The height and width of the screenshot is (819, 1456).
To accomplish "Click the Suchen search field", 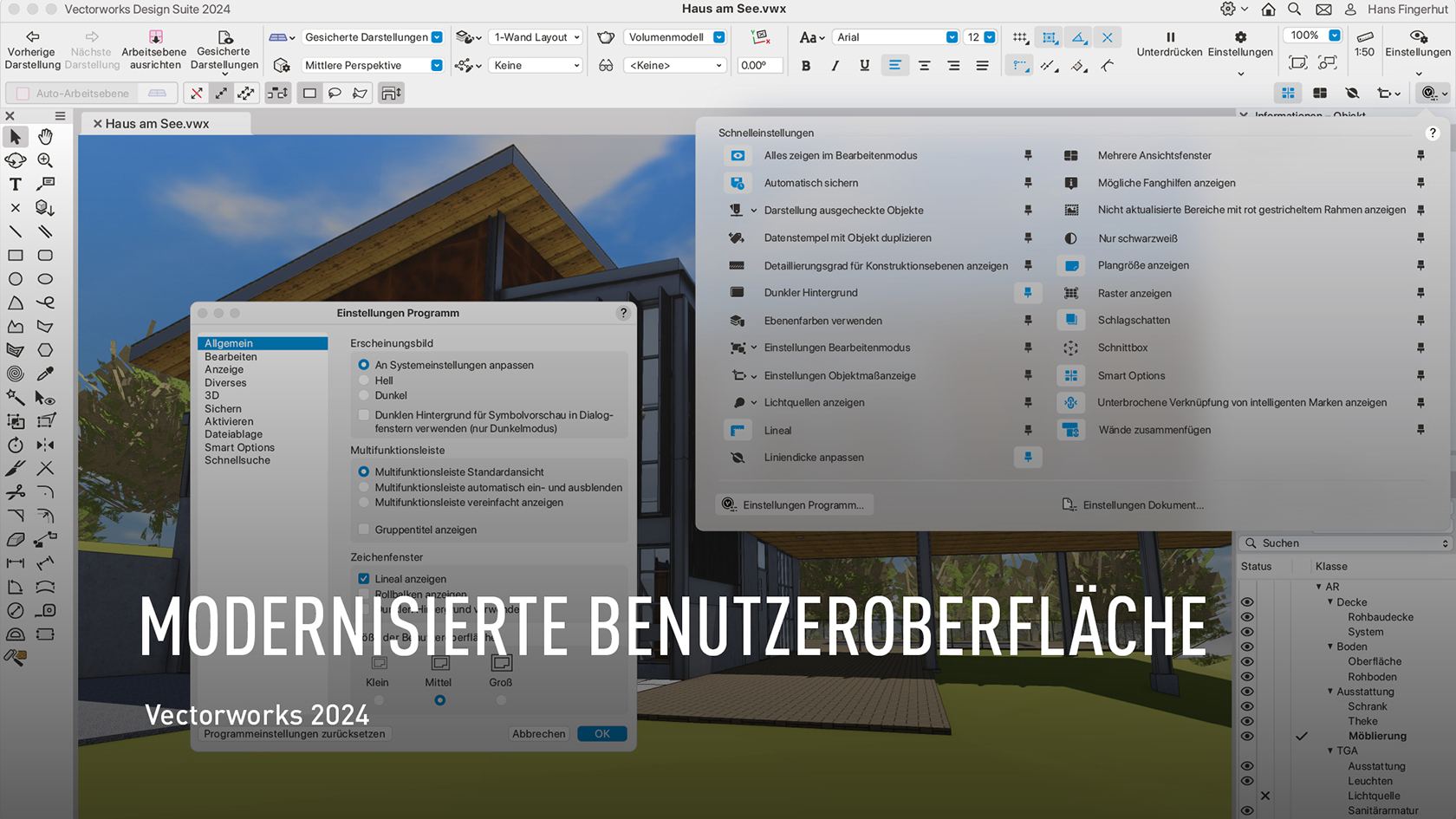I will pos(1347,543).
